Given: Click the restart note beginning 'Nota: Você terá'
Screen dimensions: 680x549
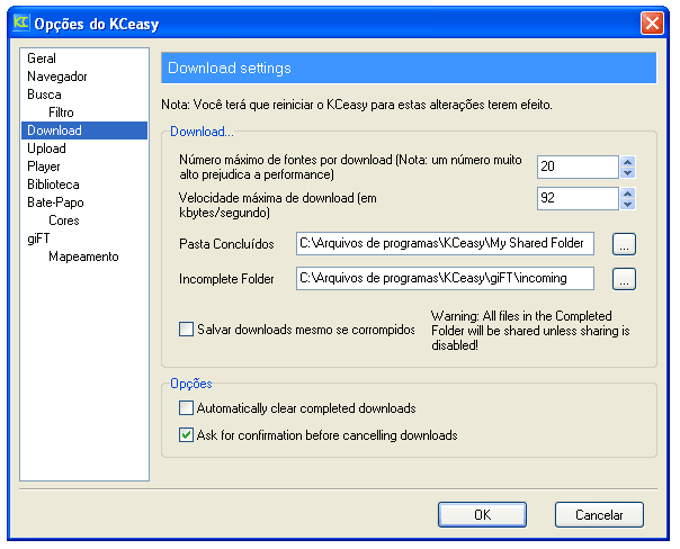Looking at the screenshot, I should [x=356, y=105].
